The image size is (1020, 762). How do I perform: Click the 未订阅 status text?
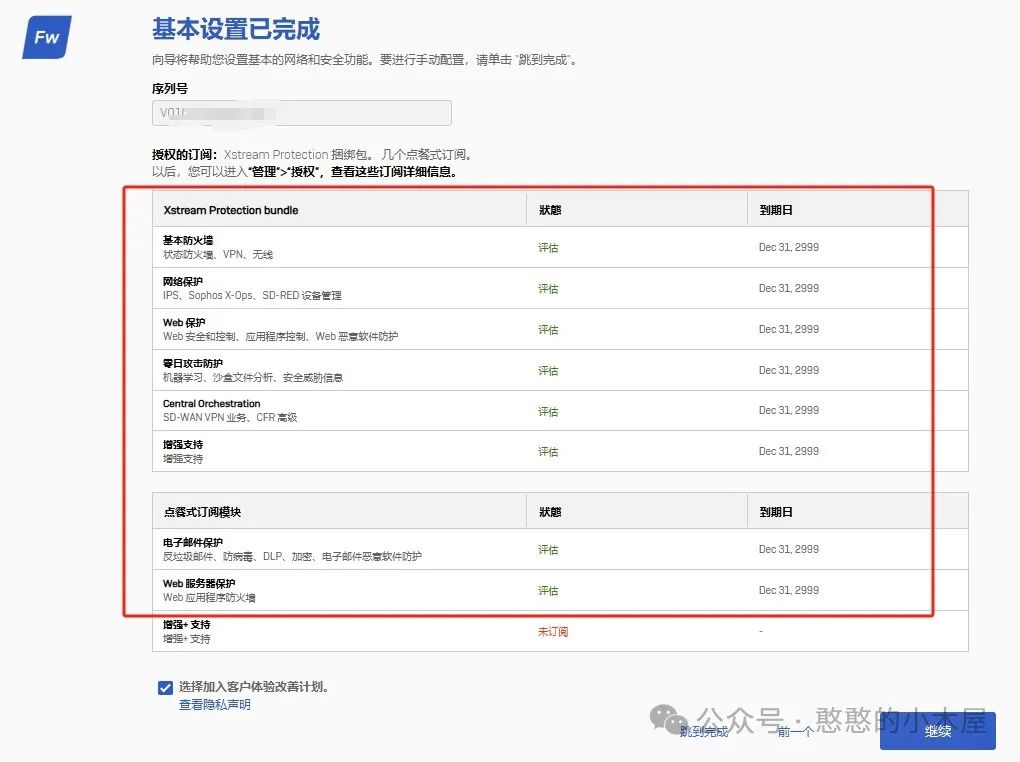[553, 631]
